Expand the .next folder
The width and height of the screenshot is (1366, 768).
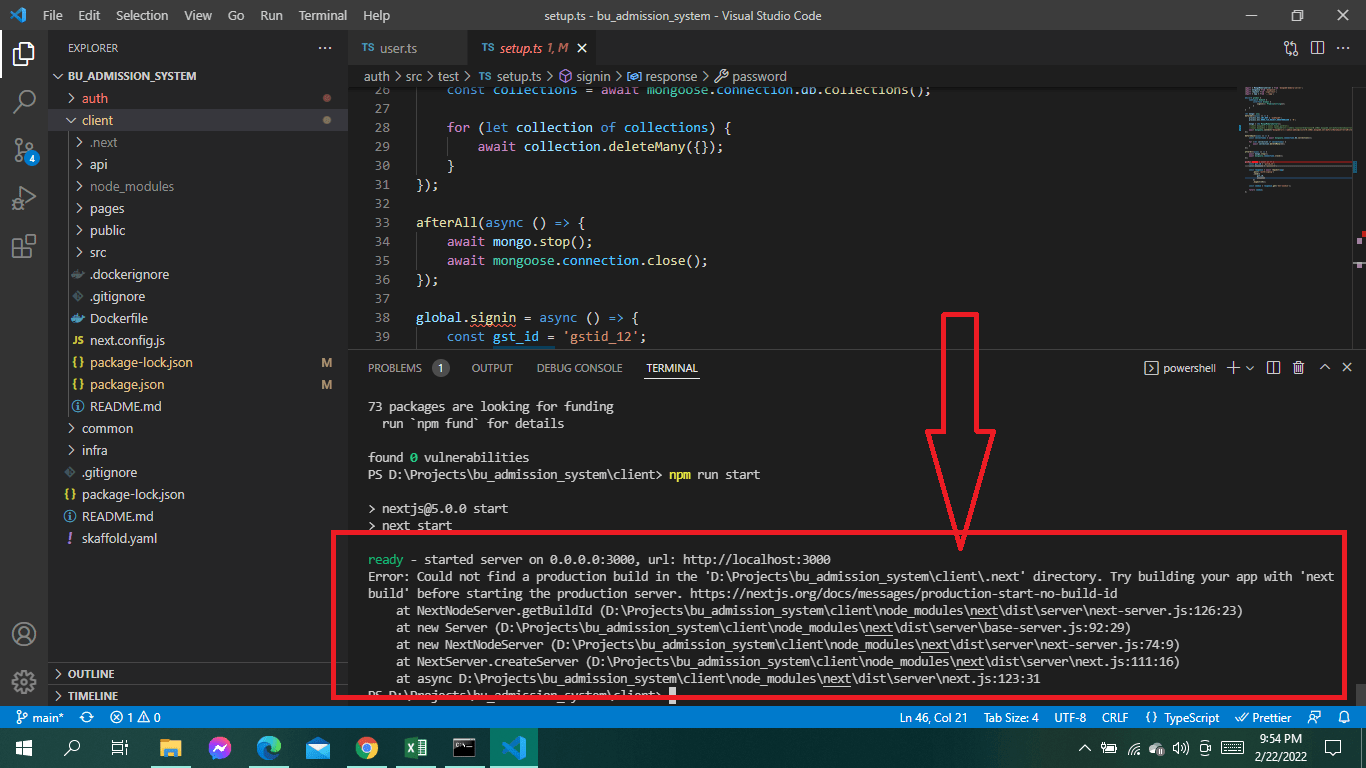[x=197, y=142]
